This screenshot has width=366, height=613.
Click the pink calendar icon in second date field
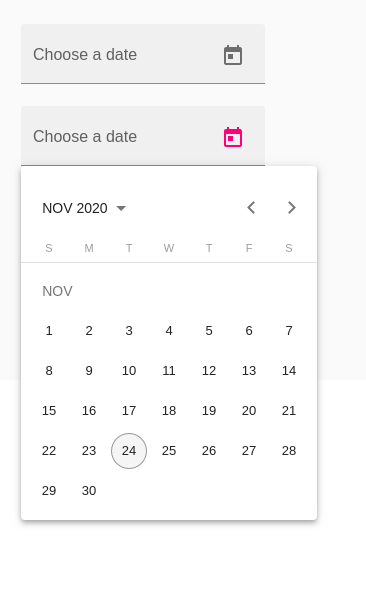tap(233, 137)
